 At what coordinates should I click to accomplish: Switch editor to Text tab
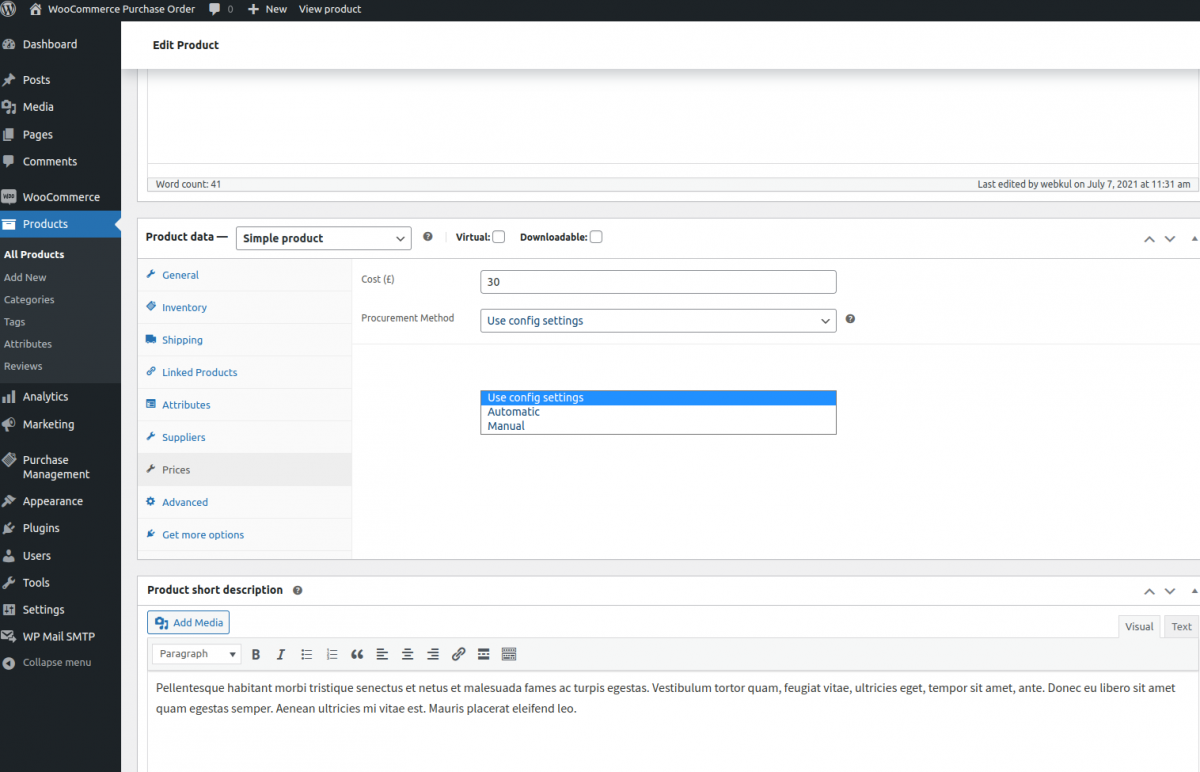pyautogui.click(x=1181, y=627)
